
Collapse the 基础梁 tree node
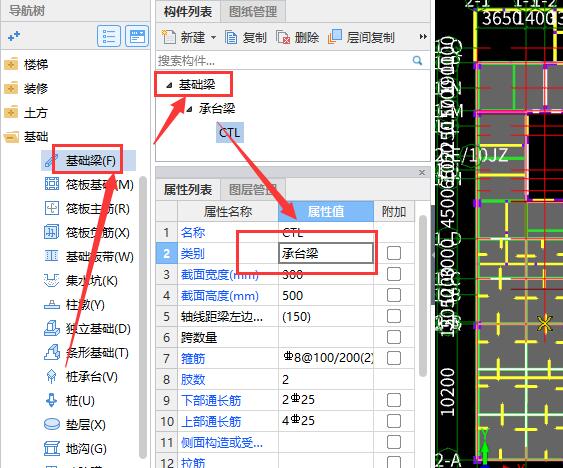[x=169, y=85]
